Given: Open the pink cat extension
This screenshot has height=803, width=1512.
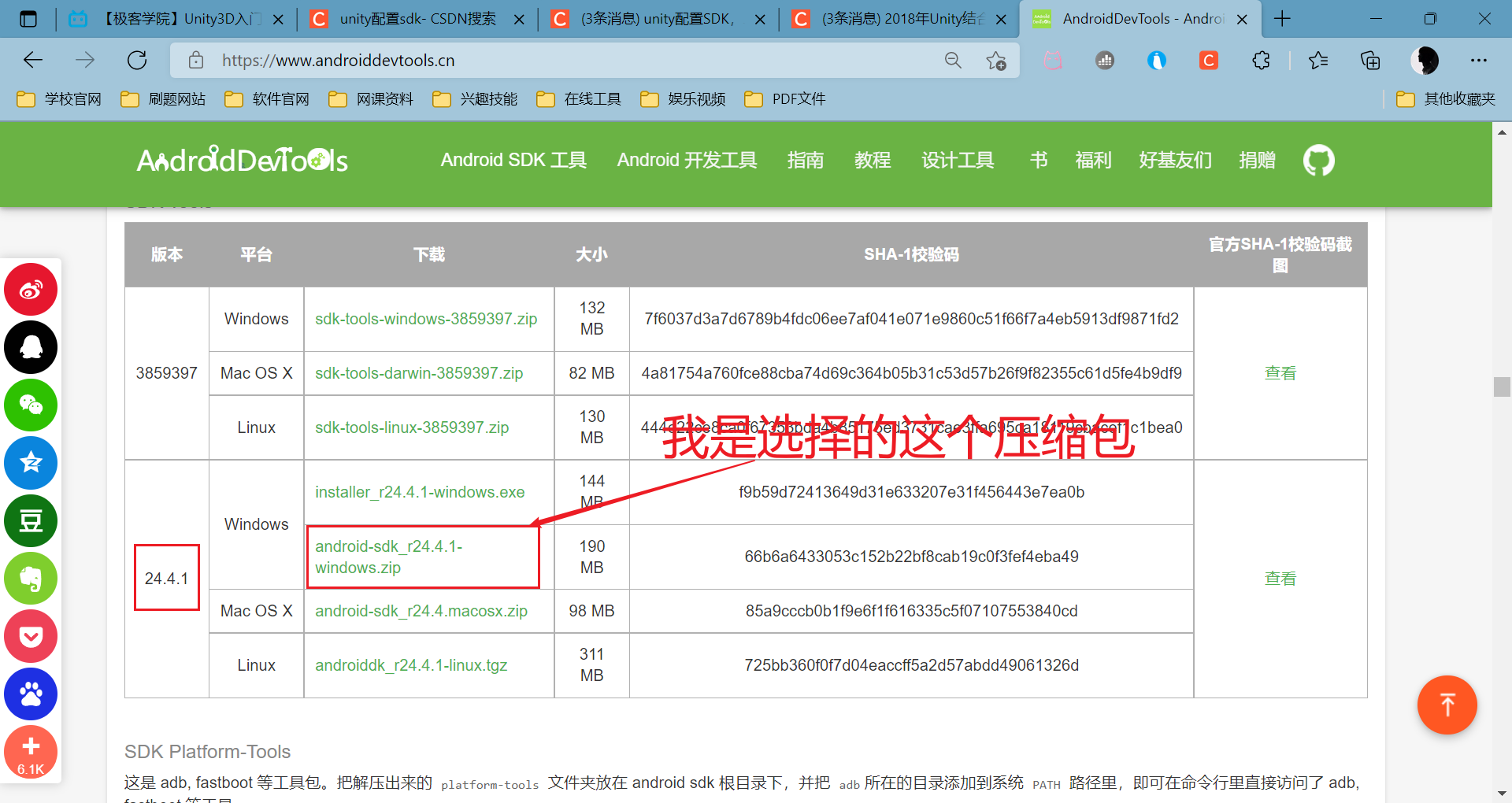Looking at the screenshot, I should (x=1053, y=61).
